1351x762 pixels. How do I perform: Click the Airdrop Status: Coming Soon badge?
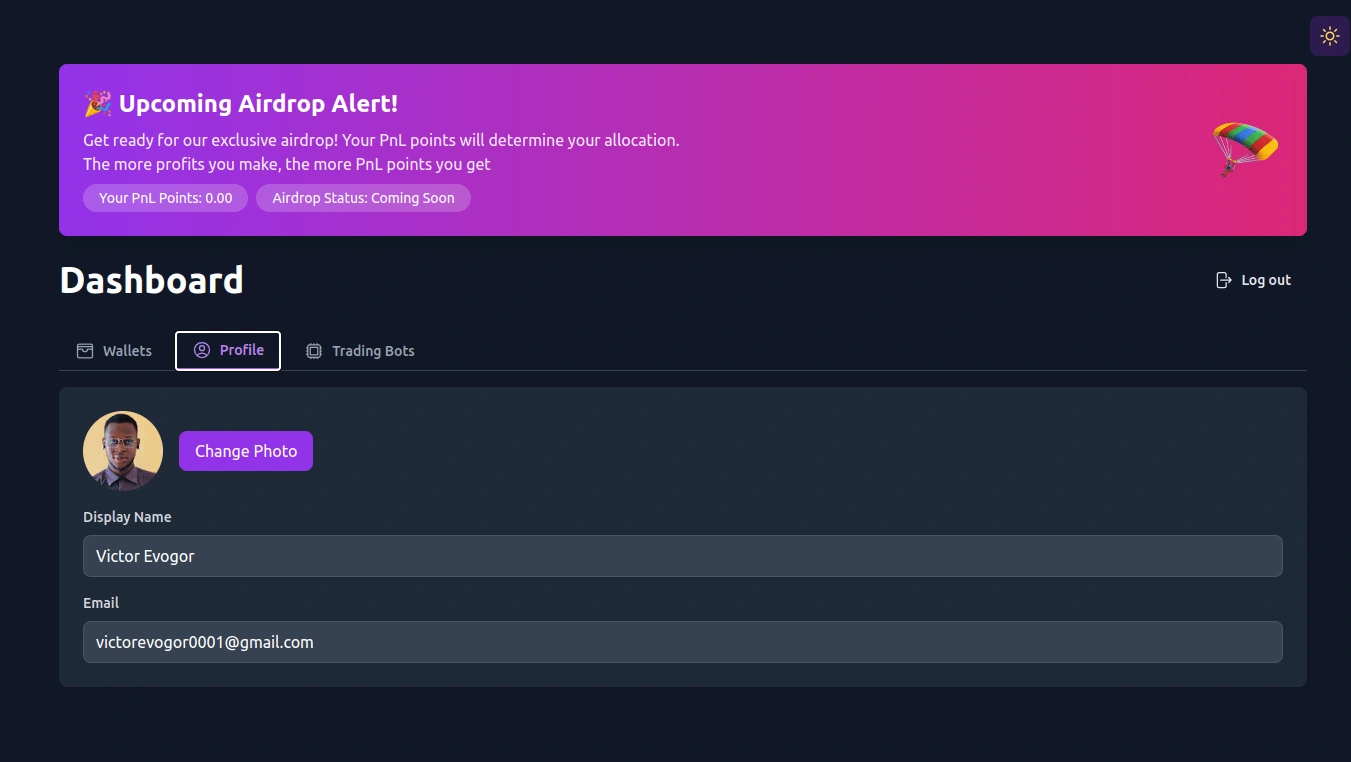[x=363, y=198]
